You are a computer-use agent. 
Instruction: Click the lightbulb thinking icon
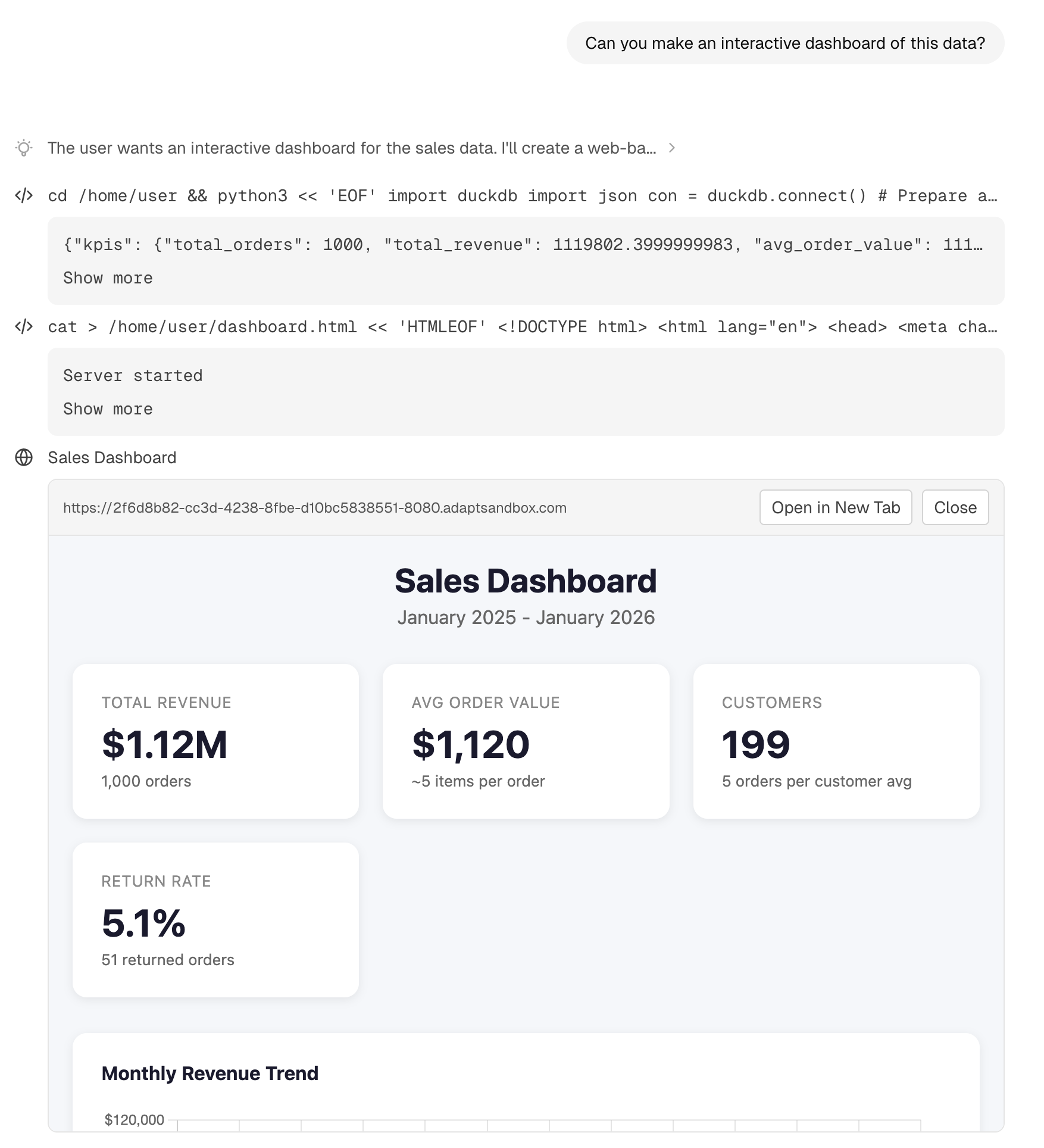click(x=24, y=148)
